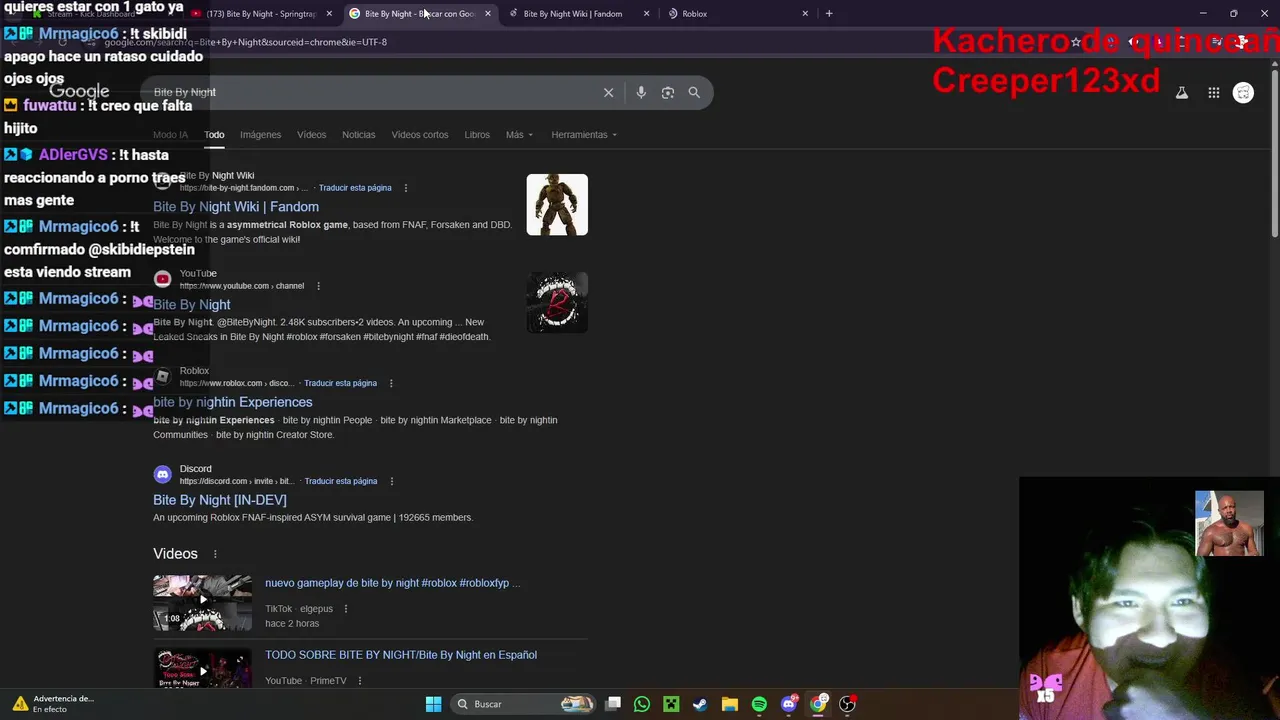Viewport: 1280px width, 720px height.
Task: Close the Bite By Night Wiki Fandom tab
Action: [x=646, y=14]
